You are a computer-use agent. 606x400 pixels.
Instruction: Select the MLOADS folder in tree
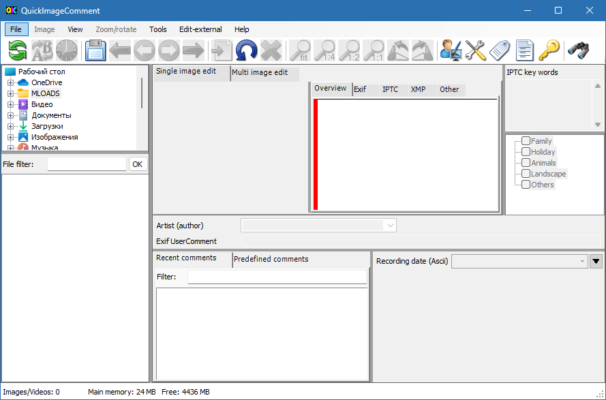pos(45,93)
